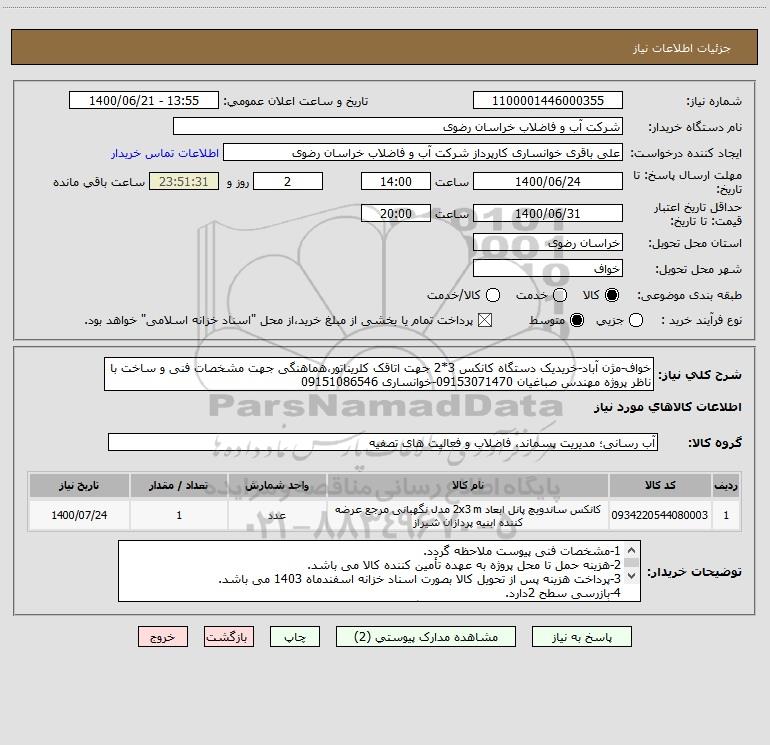Select the خدمت radio button
Screen dimensions: 770x745
click(x=560, y=295)
